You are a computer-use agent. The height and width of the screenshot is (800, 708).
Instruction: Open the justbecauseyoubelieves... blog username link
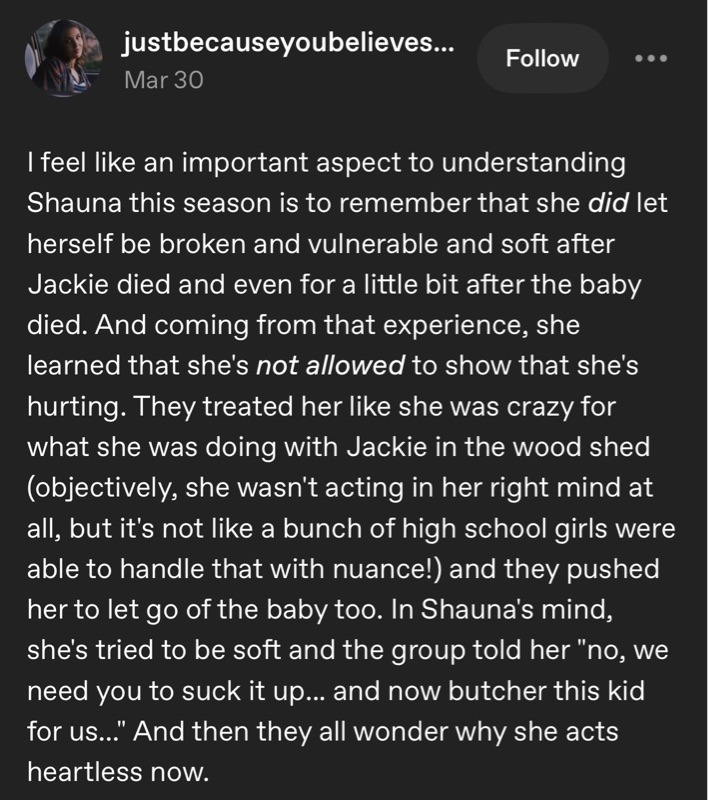pos(288,42)
